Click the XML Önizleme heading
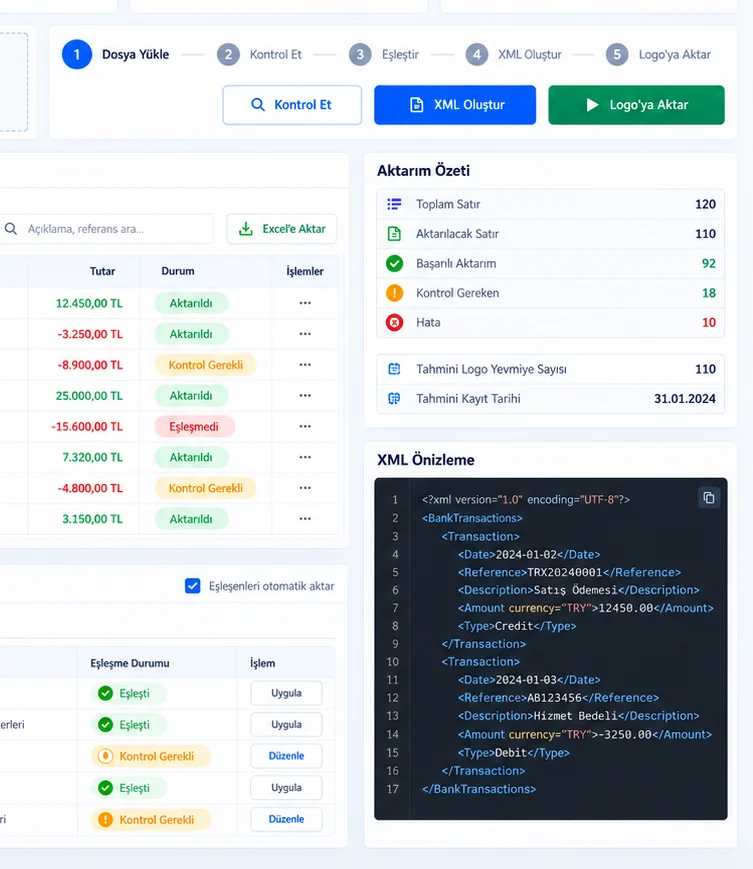 coord(426,459)
